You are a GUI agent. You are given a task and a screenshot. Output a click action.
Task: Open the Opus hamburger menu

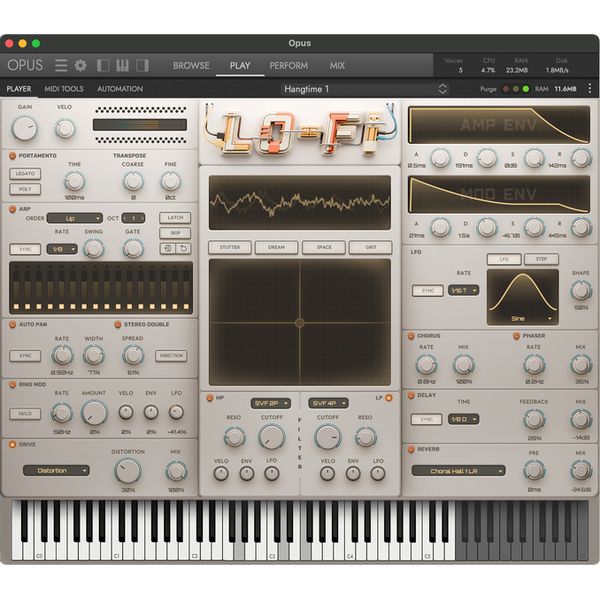point(61,66)
